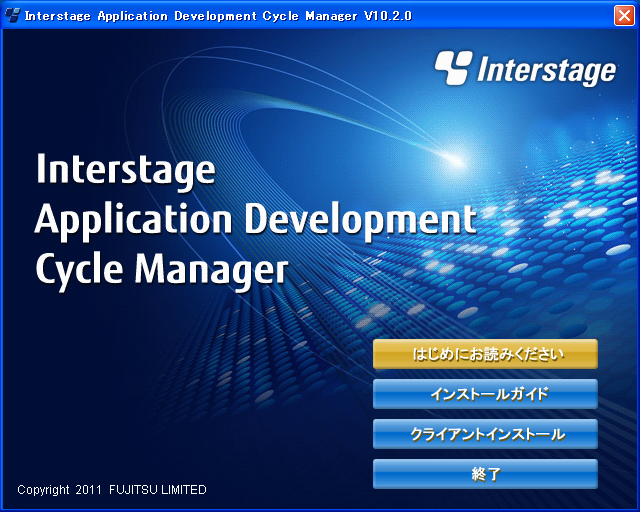Open the インストールガイド install guide
This screenshot has height=512, width=640.
click(485, 394)
